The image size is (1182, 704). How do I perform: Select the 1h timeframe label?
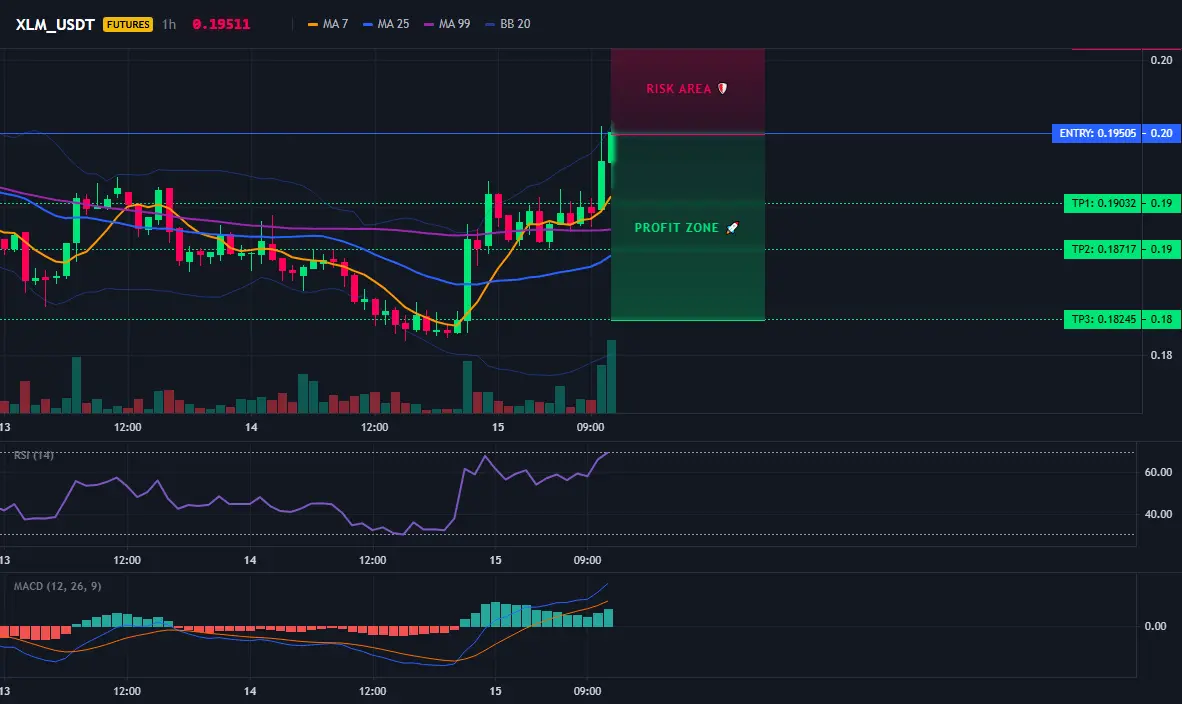170,24
